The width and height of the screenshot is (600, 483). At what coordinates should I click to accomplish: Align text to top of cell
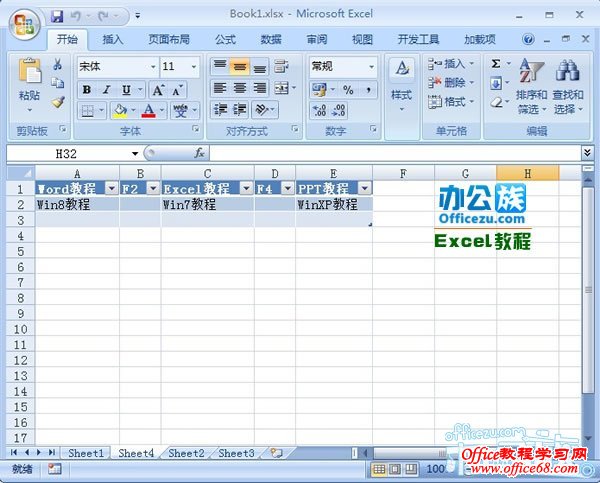tap(220, 67)
